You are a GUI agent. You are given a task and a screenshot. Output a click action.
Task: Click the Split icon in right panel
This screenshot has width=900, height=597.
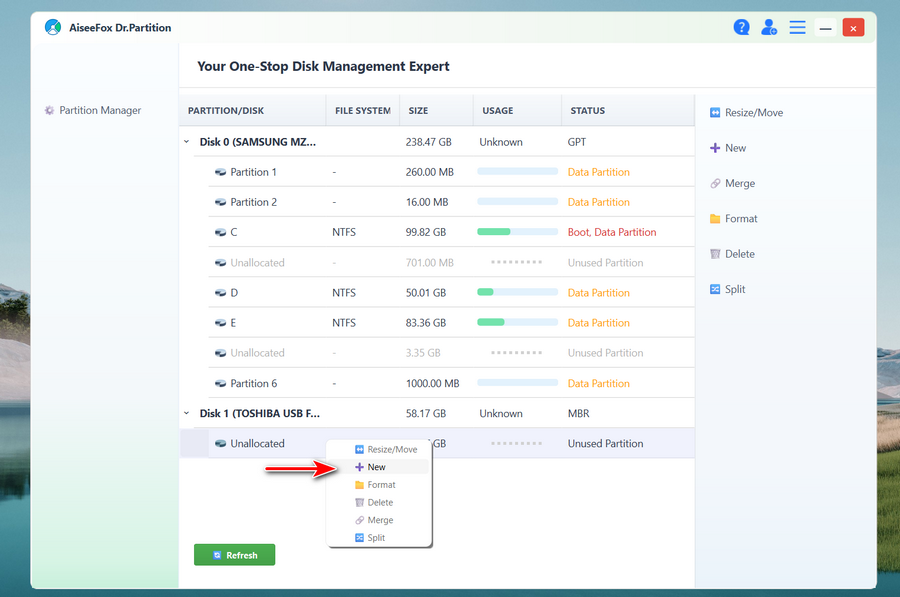[x=715, y=289]
